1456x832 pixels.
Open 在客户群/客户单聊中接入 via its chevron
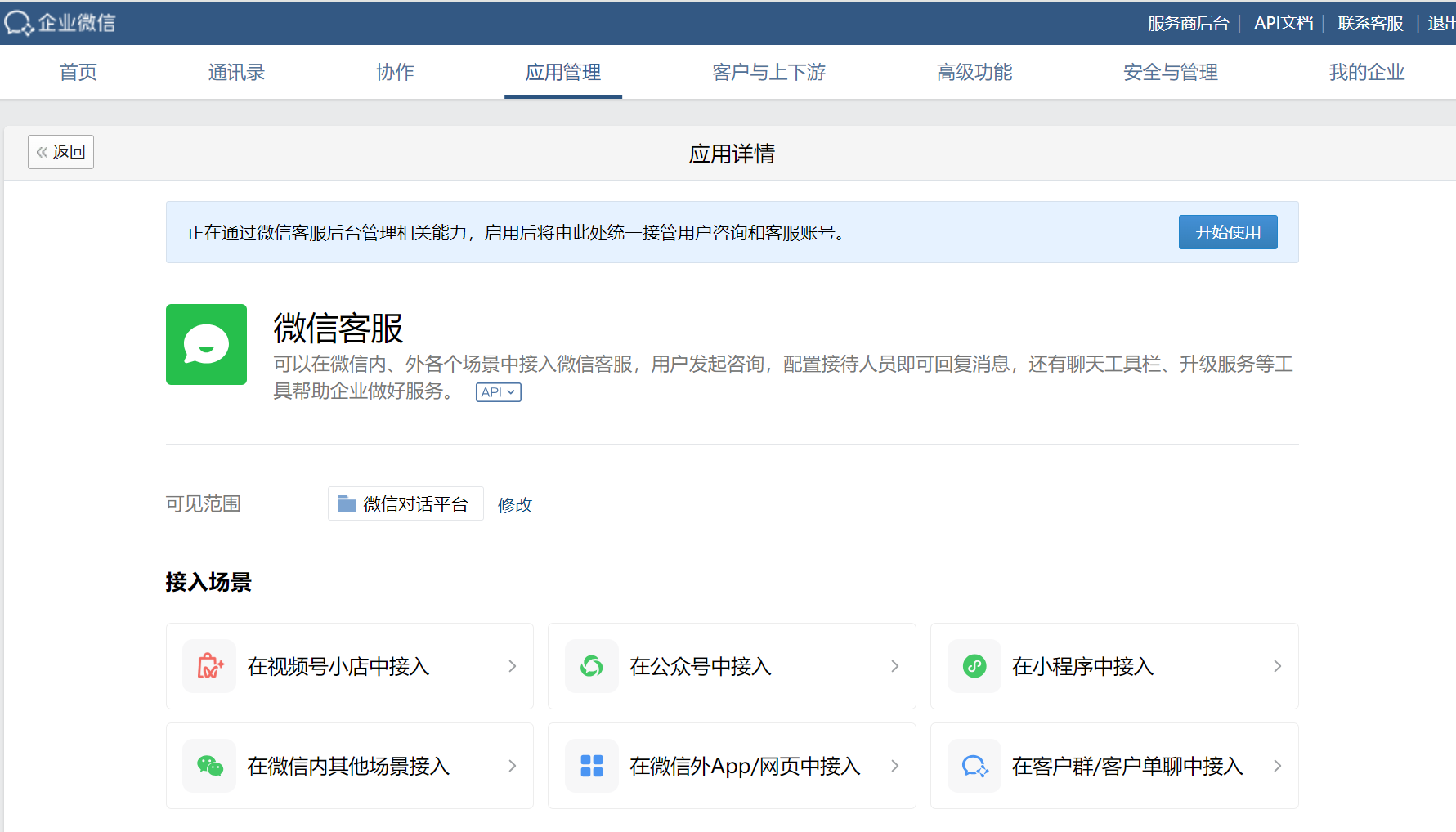click(x=1278, y=766)
